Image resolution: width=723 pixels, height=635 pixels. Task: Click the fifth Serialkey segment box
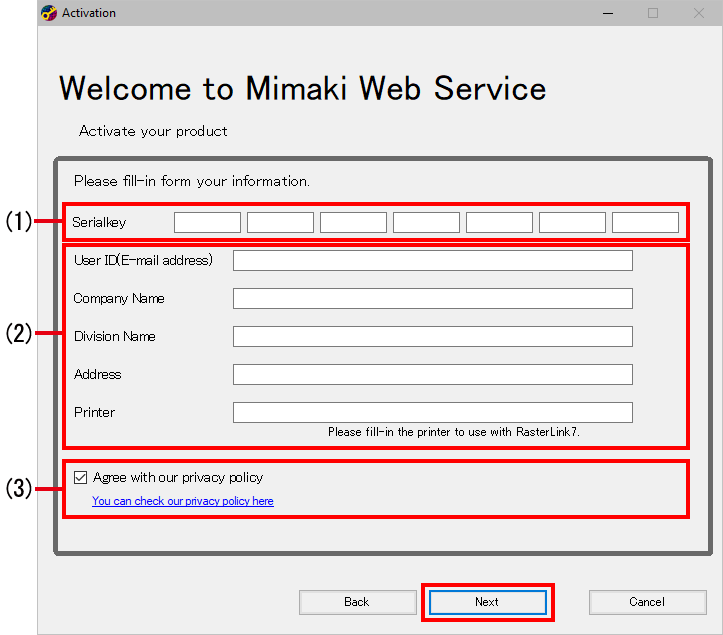pyautogui.click(x=499, y=222)
